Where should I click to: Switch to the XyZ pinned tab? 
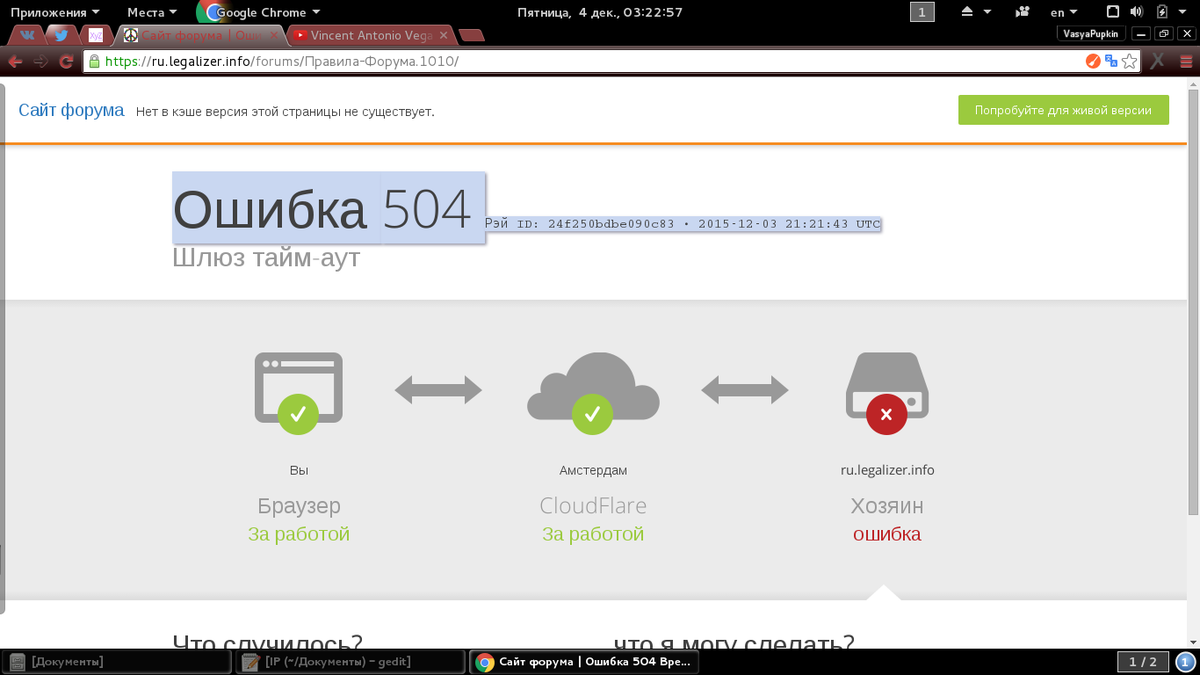[x=96, y=35]
